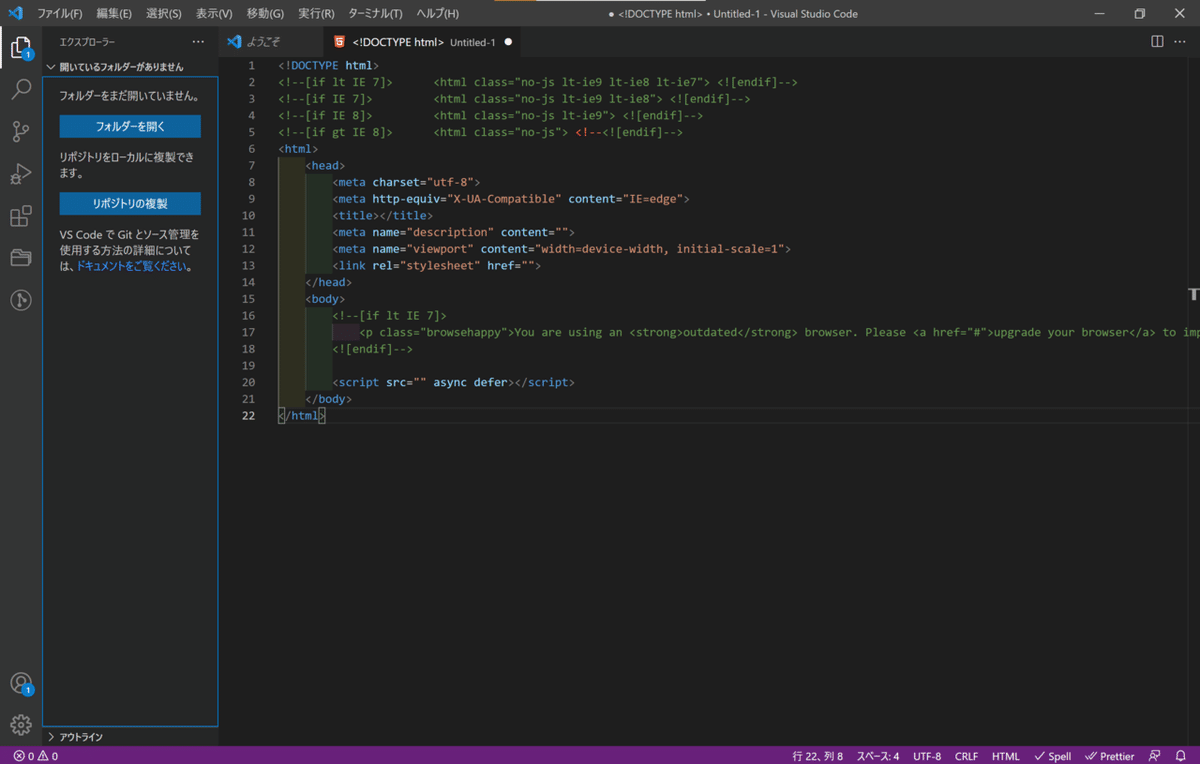Collapse the 開いているフォルダーがありません section
The height and width of the screenshot is (764, 1200).
[x=130, y=67]
